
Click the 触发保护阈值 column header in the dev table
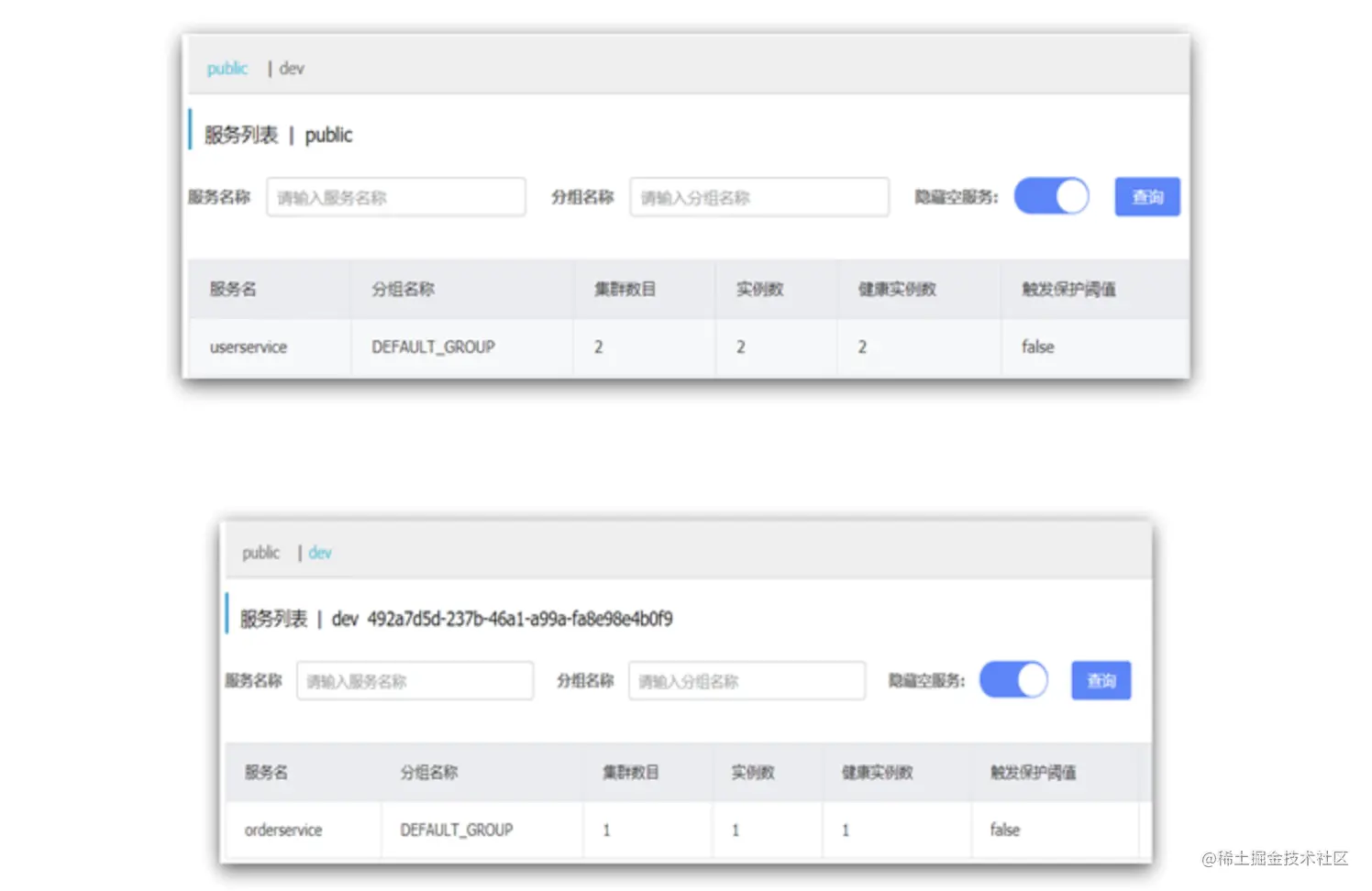[1033, 773]
